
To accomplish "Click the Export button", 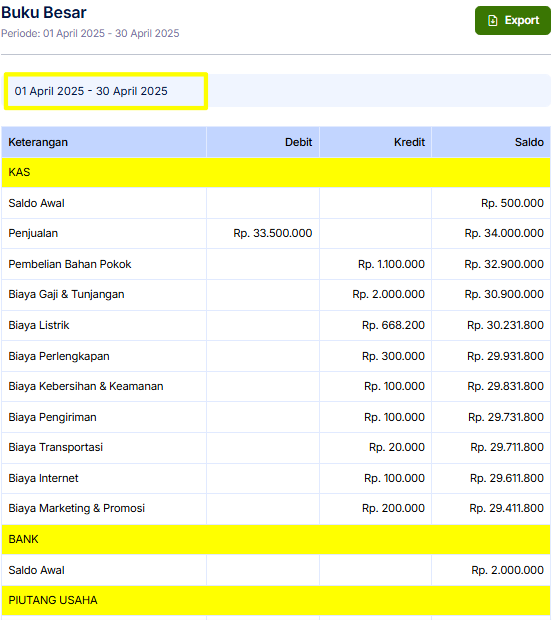I will [512, 20].
